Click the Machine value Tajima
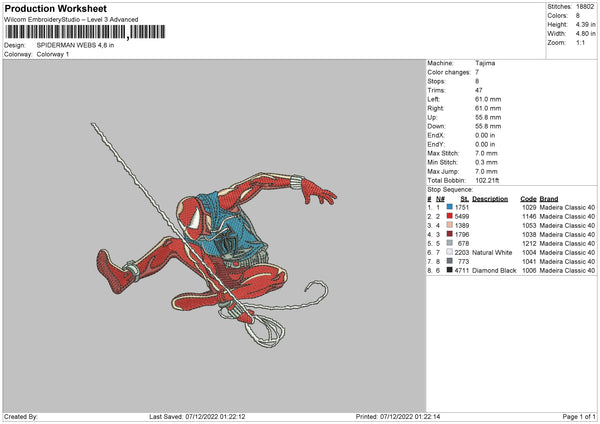The image size is (600, 424). (485, 63)
